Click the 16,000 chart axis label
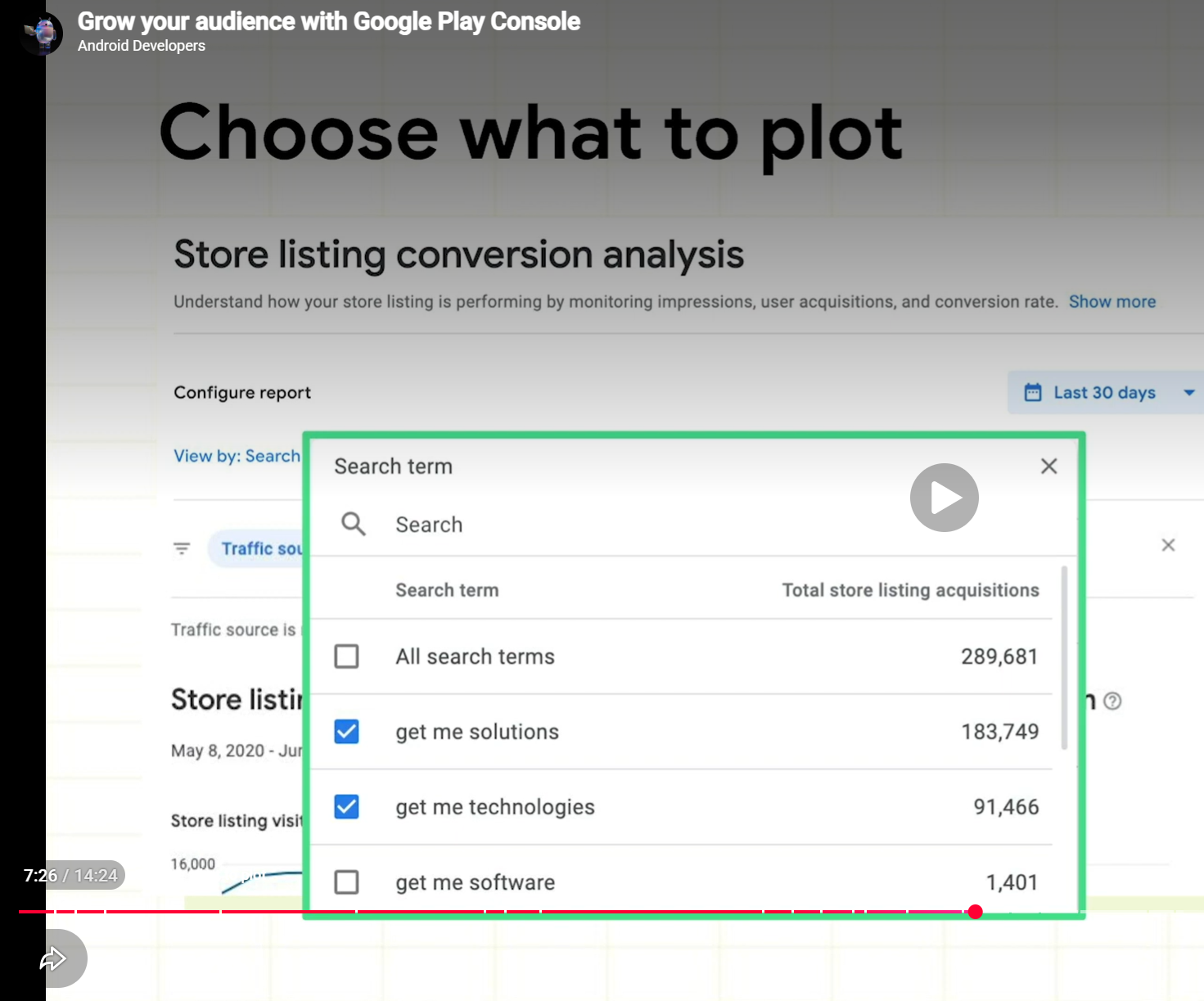1204x1001 pixels. tap(193, 864)
